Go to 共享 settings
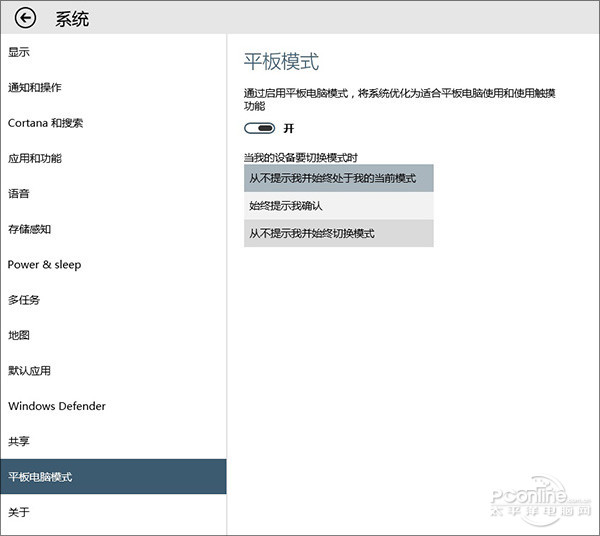 113,441
